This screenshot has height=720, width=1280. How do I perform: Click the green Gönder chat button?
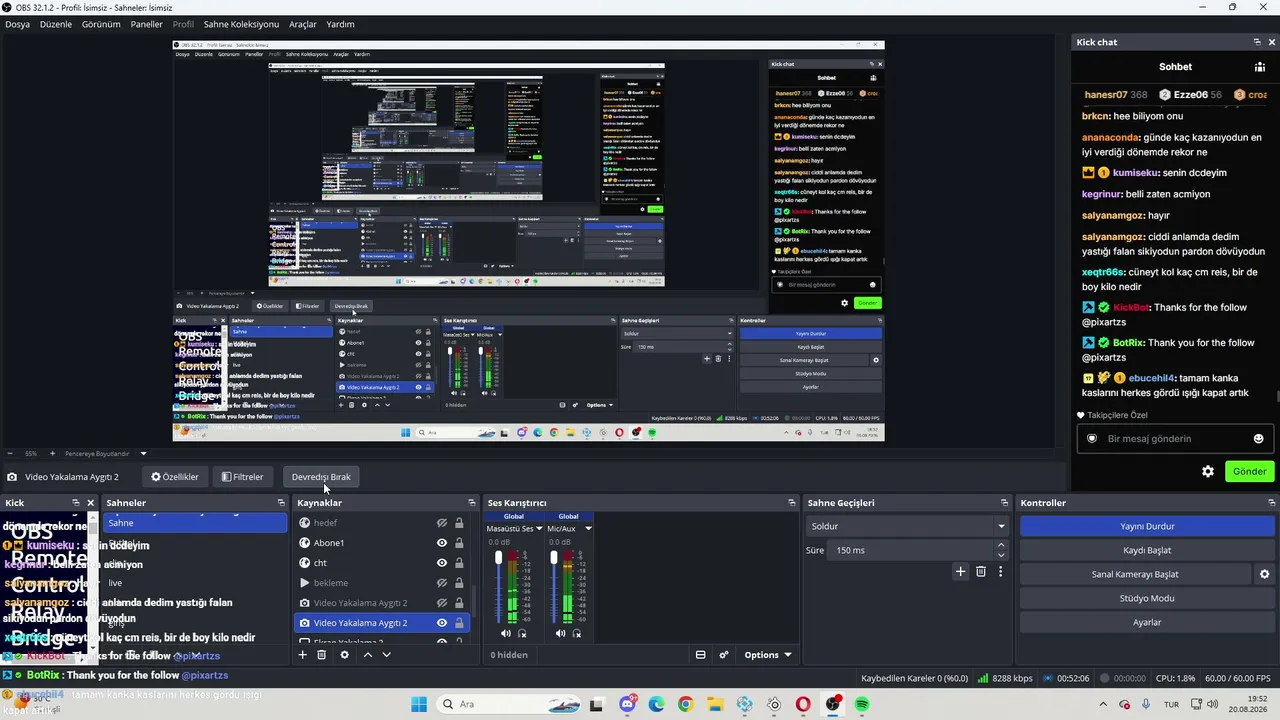(1249, 471)
